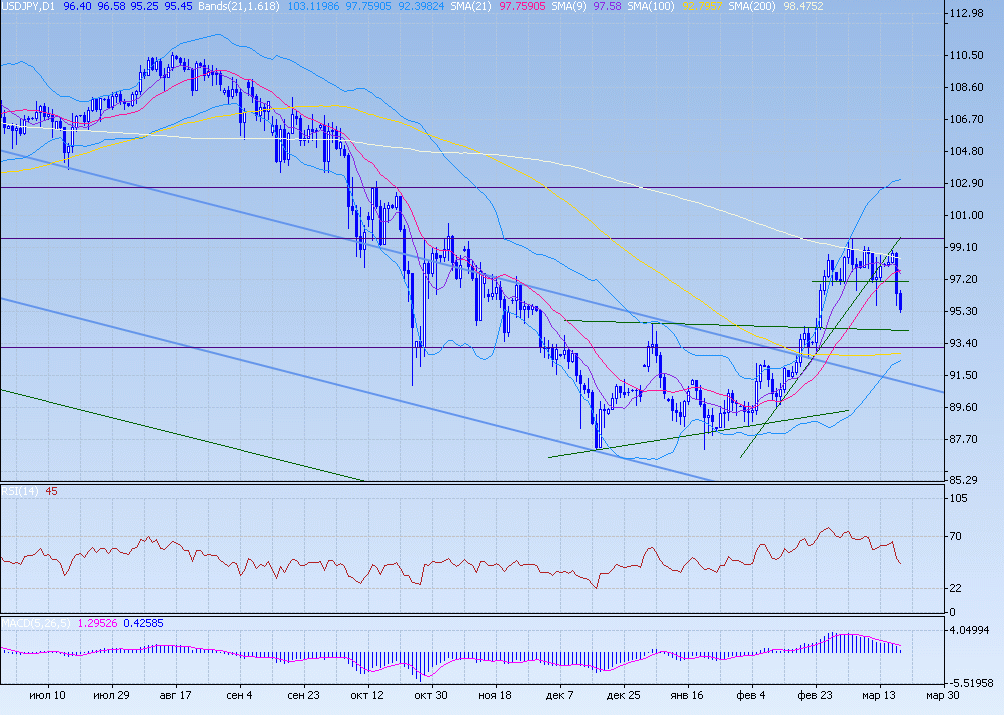Click the MACD 4.04994 scale value
This screenshot has width=1004, height=715.
(970, 632)
